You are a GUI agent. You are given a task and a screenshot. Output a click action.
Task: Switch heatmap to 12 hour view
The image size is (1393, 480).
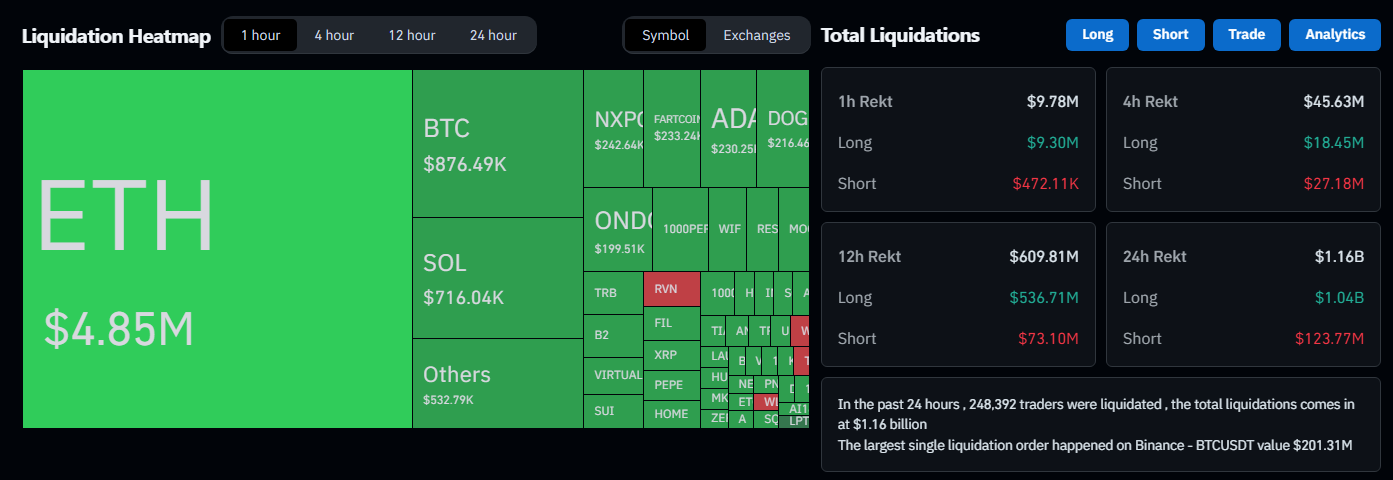pyautogui.click(x=411, y=35)
